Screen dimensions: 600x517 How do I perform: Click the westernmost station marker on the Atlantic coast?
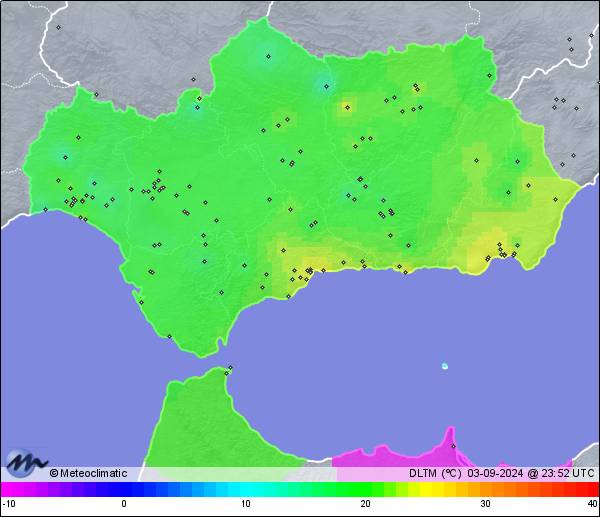45,209
